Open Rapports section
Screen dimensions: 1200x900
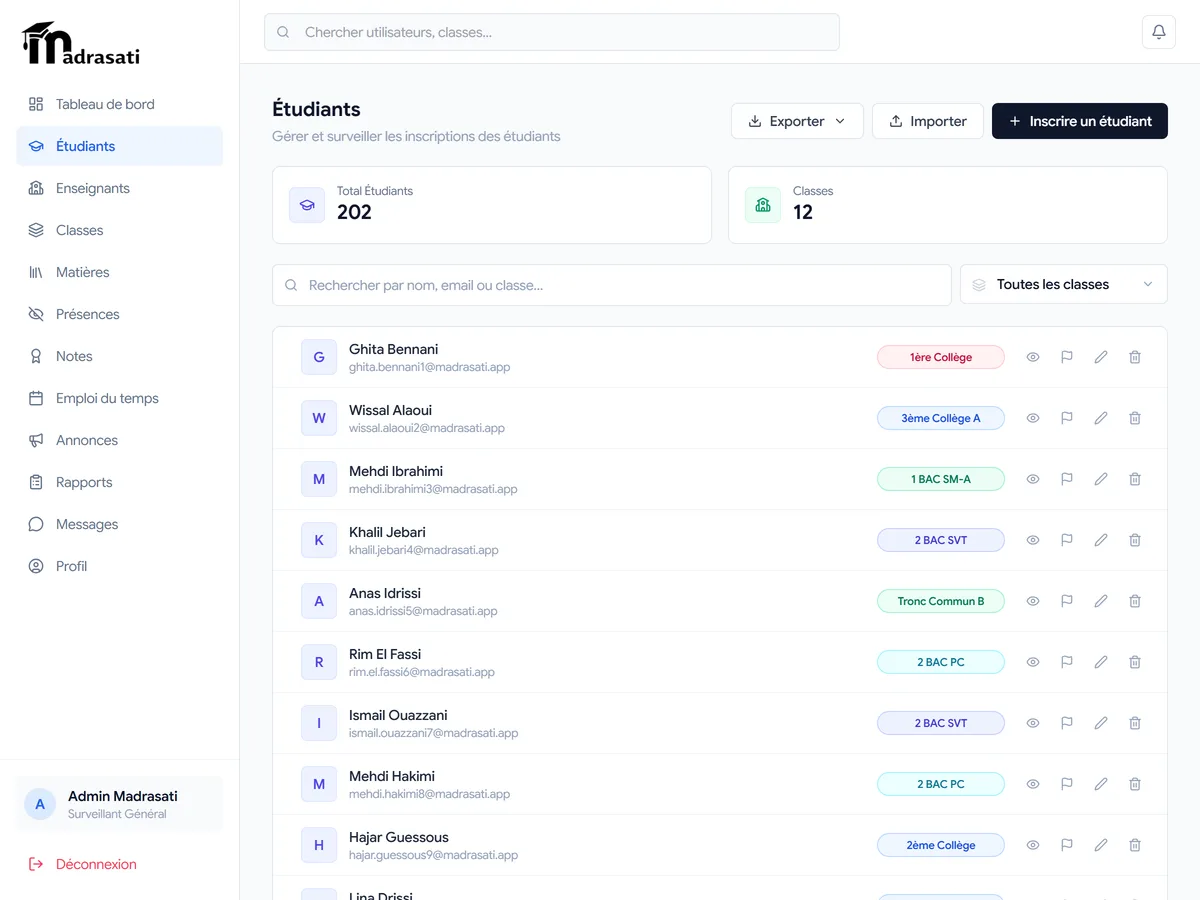point(119,482)
